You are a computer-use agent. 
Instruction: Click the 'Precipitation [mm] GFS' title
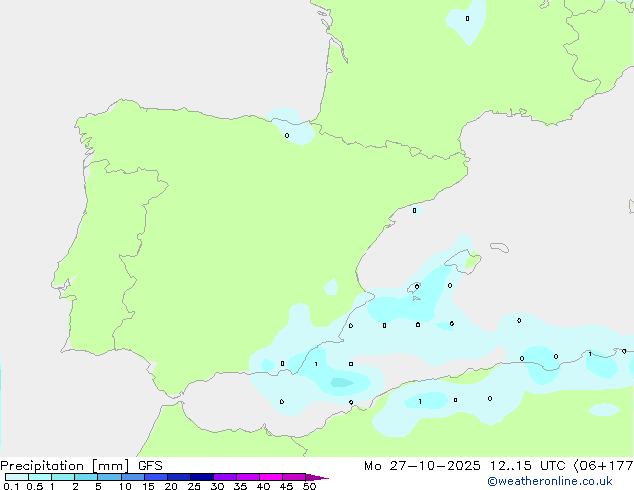(x=81, y=466)
